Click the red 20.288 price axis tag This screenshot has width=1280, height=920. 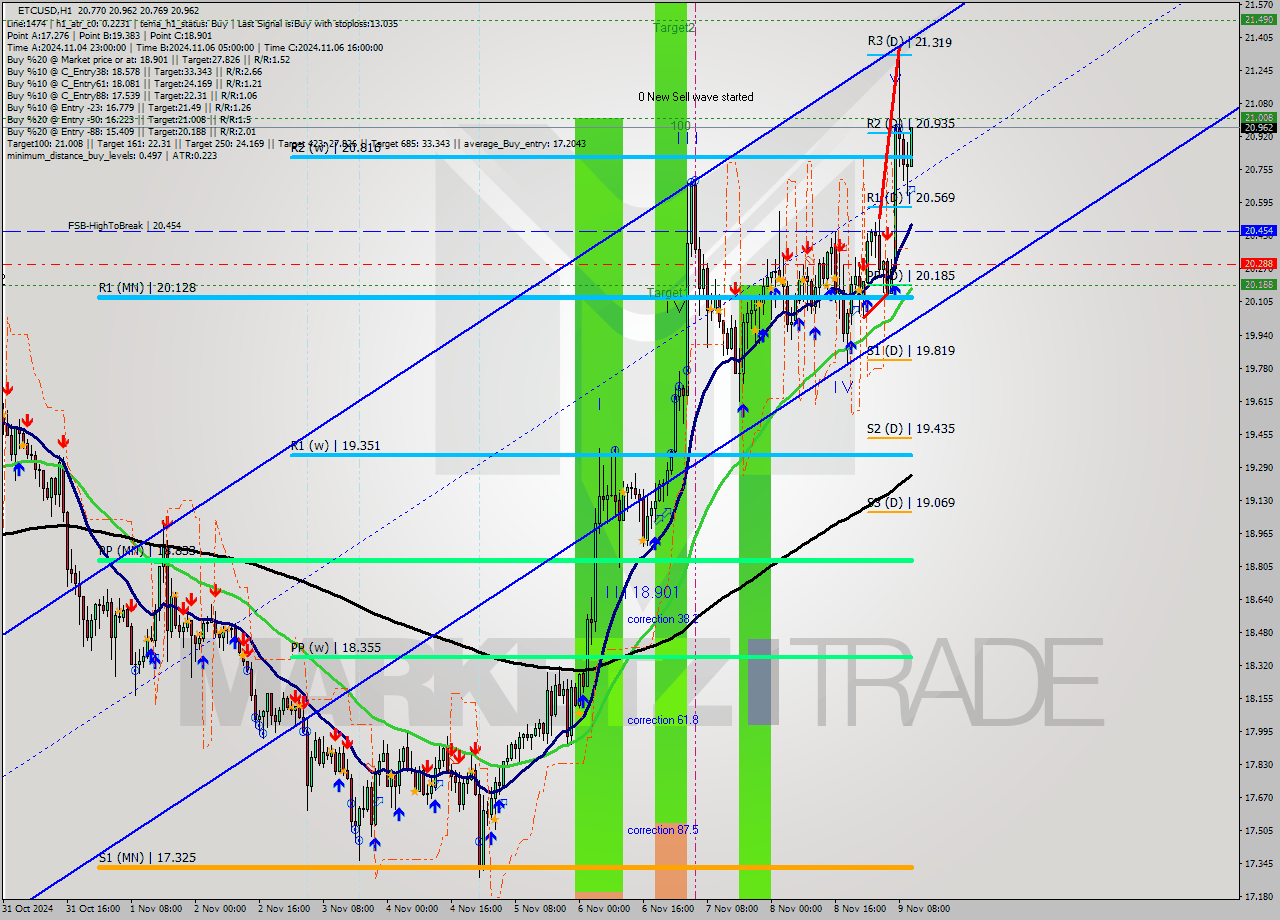[x=1258, y=264]
